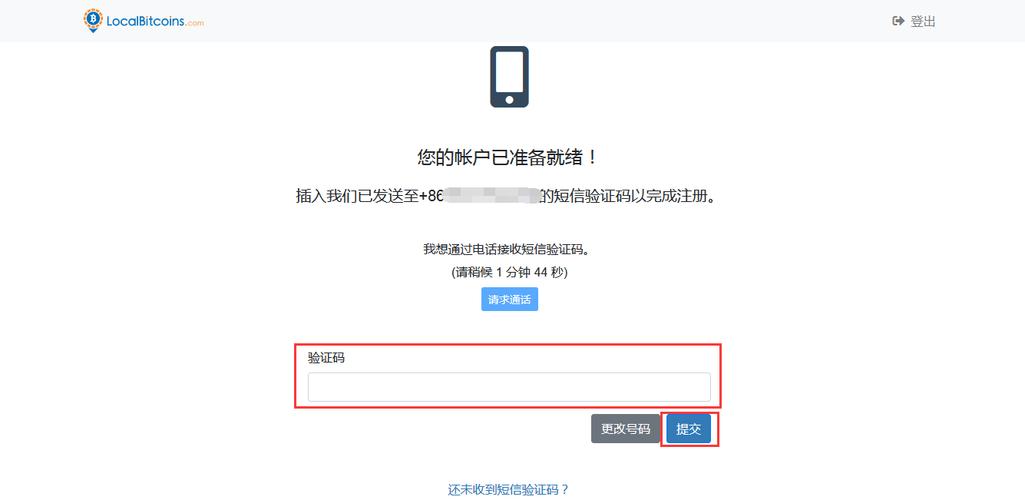Click the 您的帐户已准备就绪 heading

(x=507, y=158)
